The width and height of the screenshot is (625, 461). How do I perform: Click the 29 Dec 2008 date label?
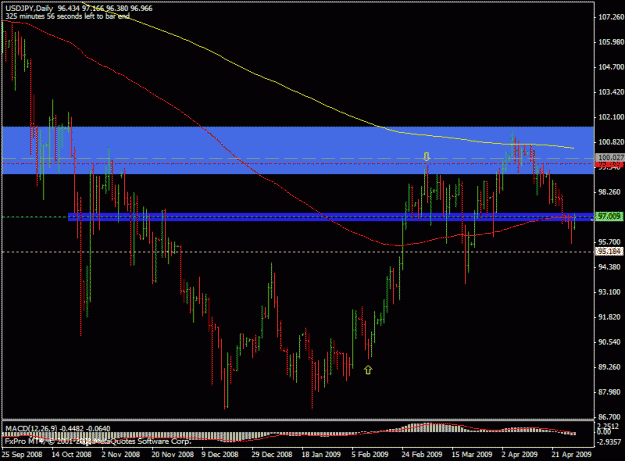tap(272, 454)
